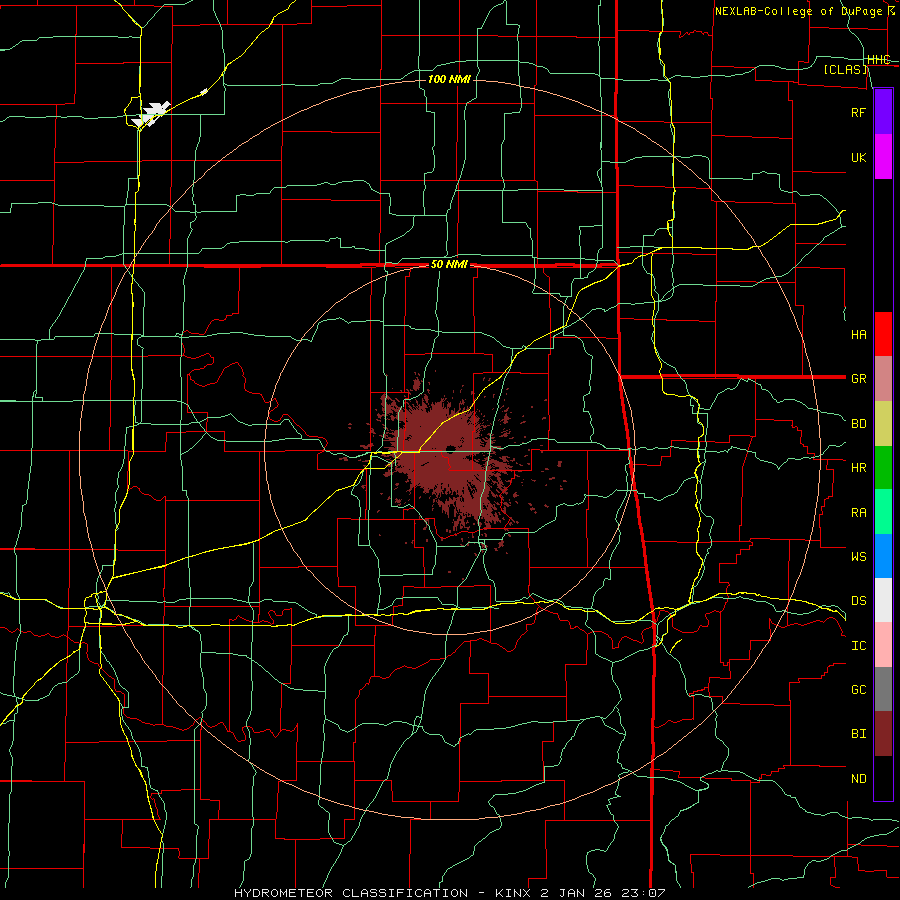The width and height of the screenshot is (900, 900).
Task: Click the WS legend label
Action: pyautogui.click(x=858, y=556)
